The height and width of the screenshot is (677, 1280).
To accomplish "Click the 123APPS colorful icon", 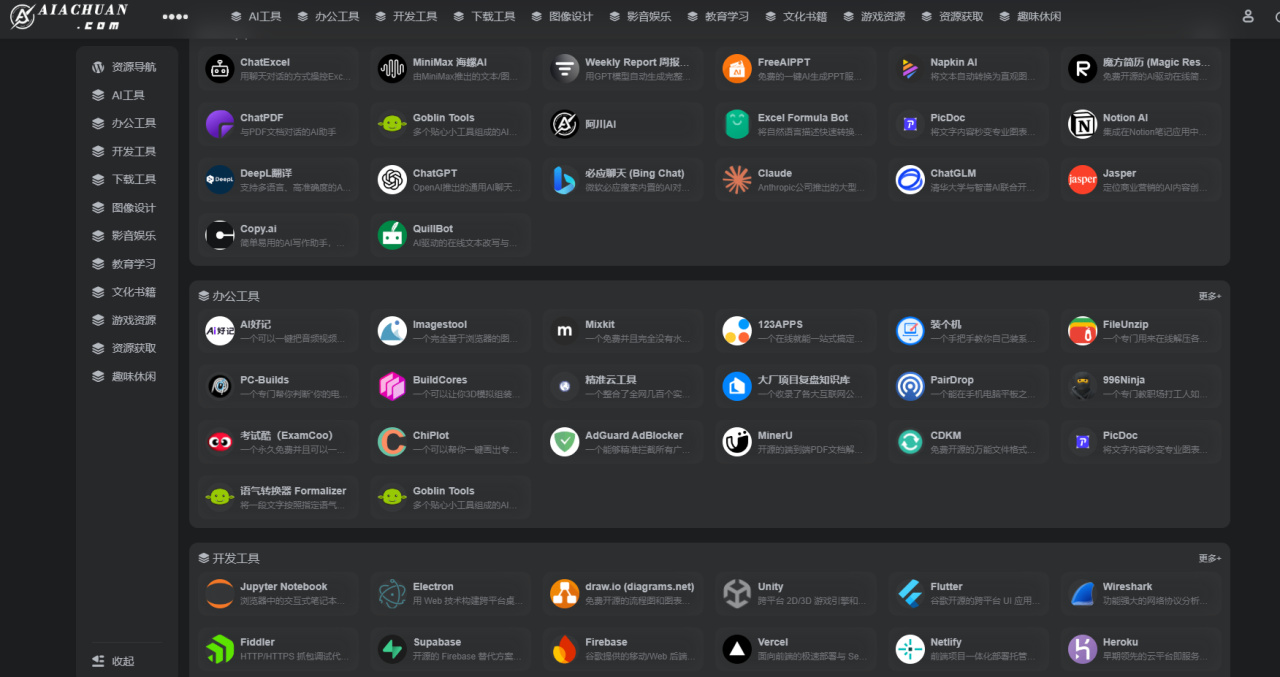I will pyautogui.click(x=737, y=330).
